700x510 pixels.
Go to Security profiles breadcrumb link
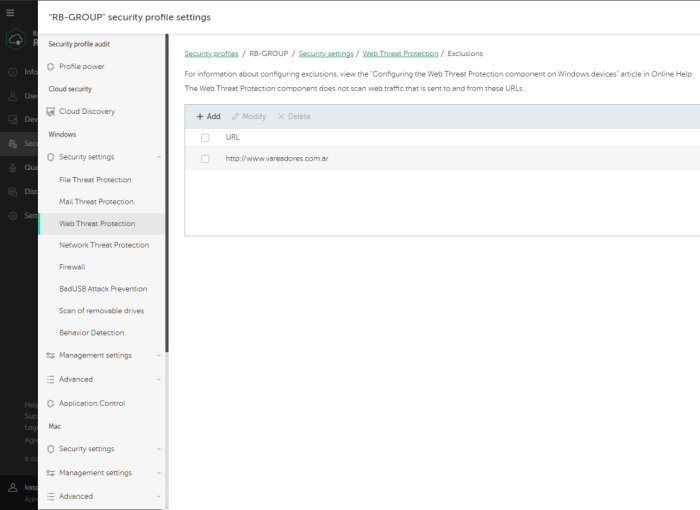211,54
